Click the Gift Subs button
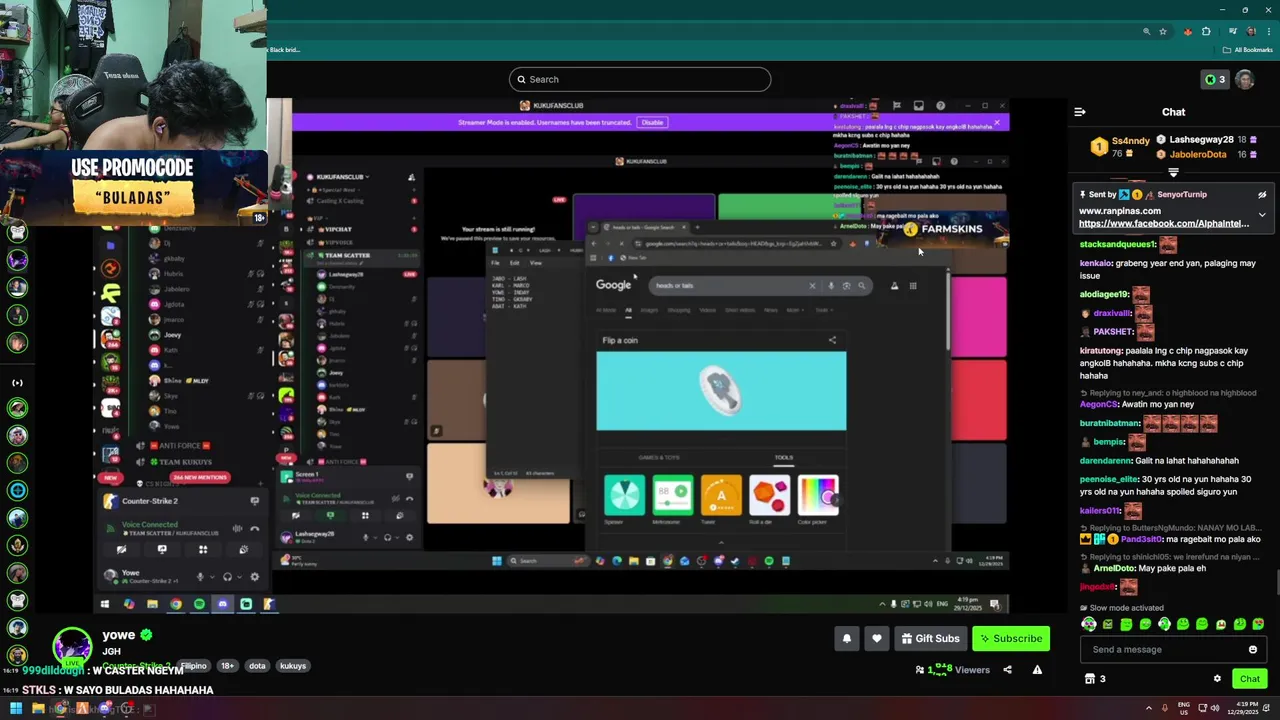Screen dimensions: 1280x720 click(x=929, y=639)
